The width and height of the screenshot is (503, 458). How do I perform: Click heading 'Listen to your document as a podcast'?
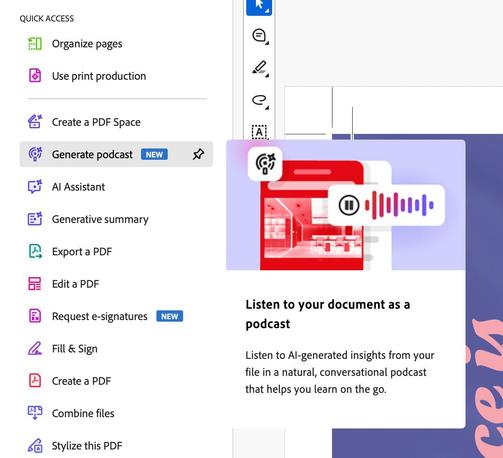click(x=328, y=314)
